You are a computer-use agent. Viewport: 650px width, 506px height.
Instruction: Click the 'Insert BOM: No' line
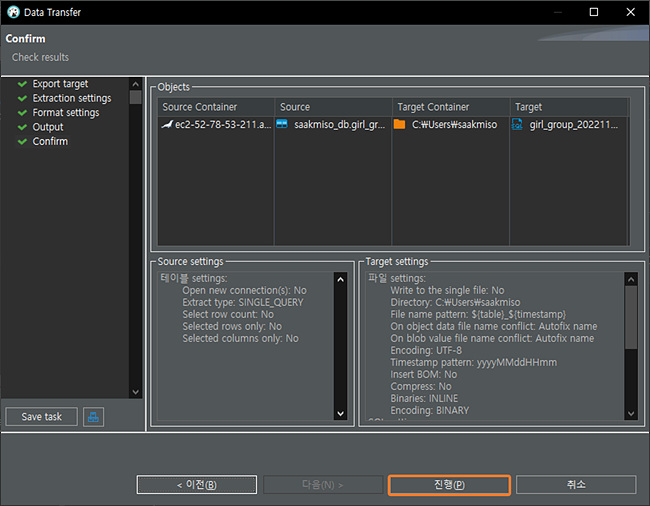point(424,375)
